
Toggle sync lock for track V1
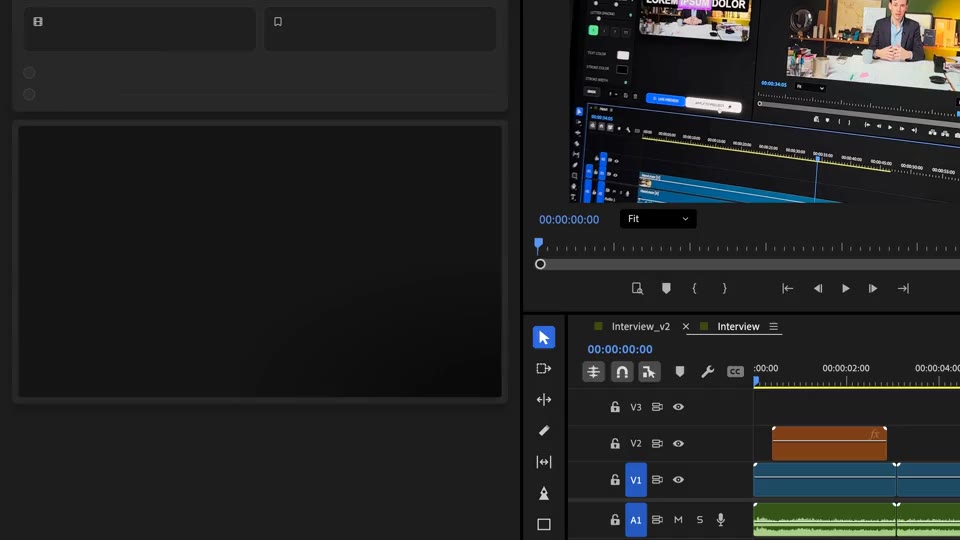tap(657, 480)
